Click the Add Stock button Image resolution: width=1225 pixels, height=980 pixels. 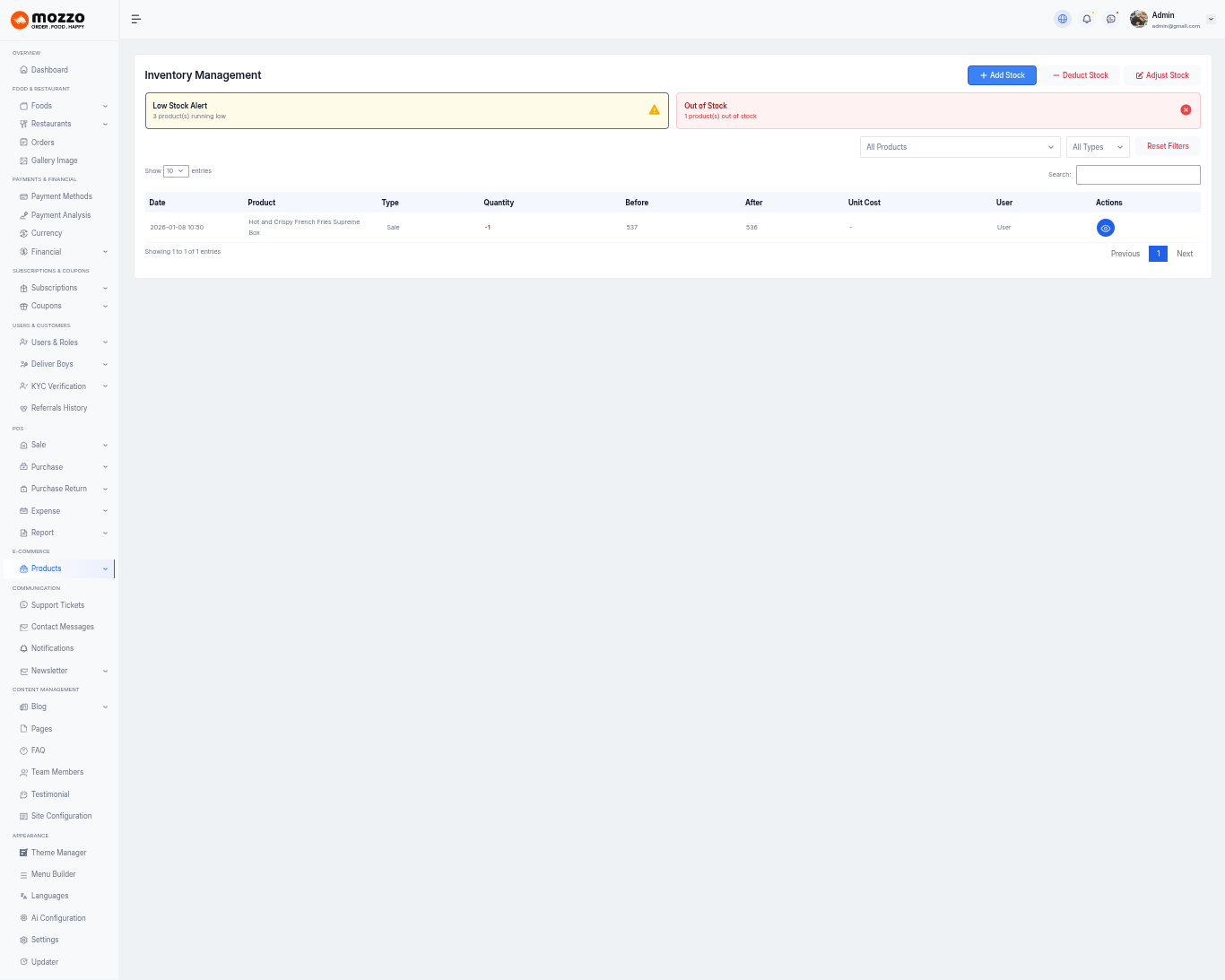[x=1002, y=75]
